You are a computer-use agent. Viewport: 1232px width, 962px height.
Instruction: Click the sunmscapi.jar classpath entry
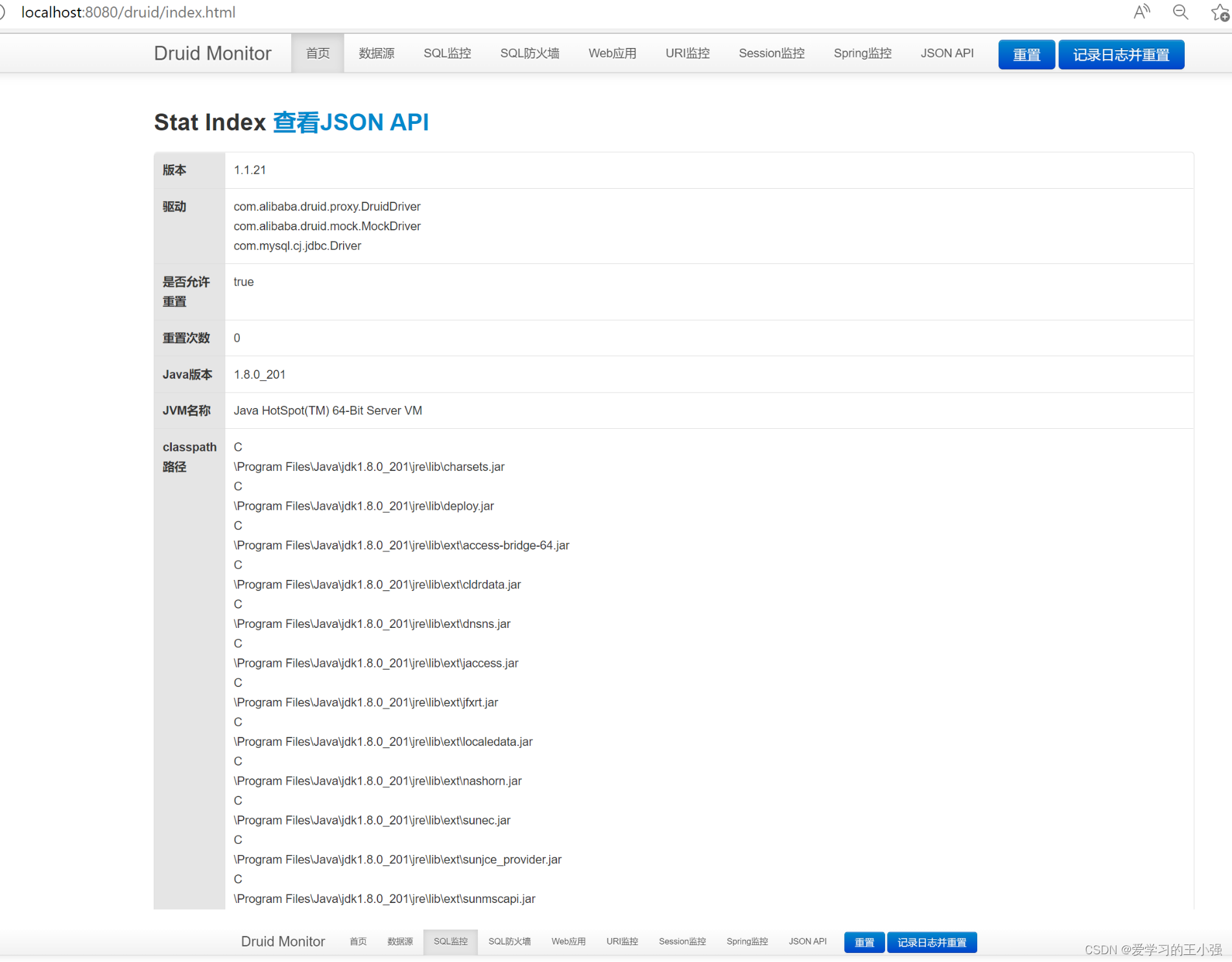point(385,898)
